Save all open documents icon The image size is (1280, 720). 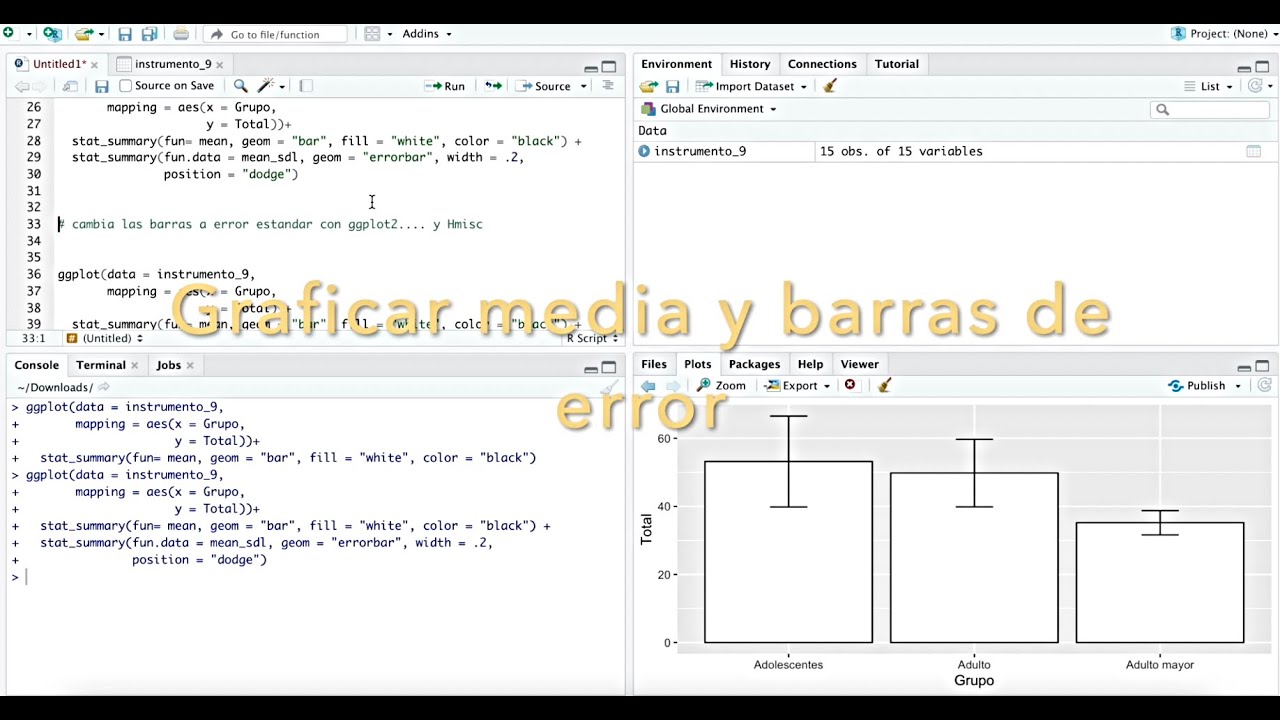pyautogui.click(x=149, y=34)
